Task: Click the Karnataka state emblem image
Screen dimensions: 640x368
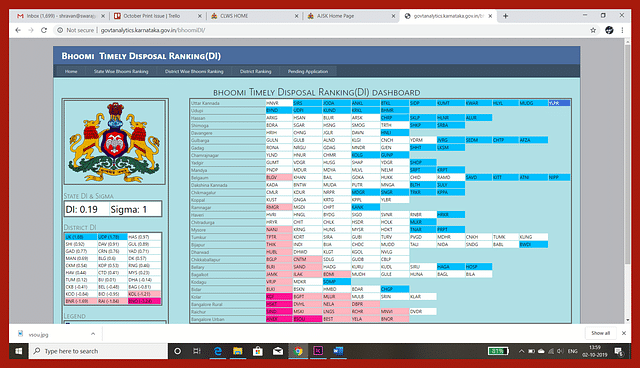Action: pos(115,142)
